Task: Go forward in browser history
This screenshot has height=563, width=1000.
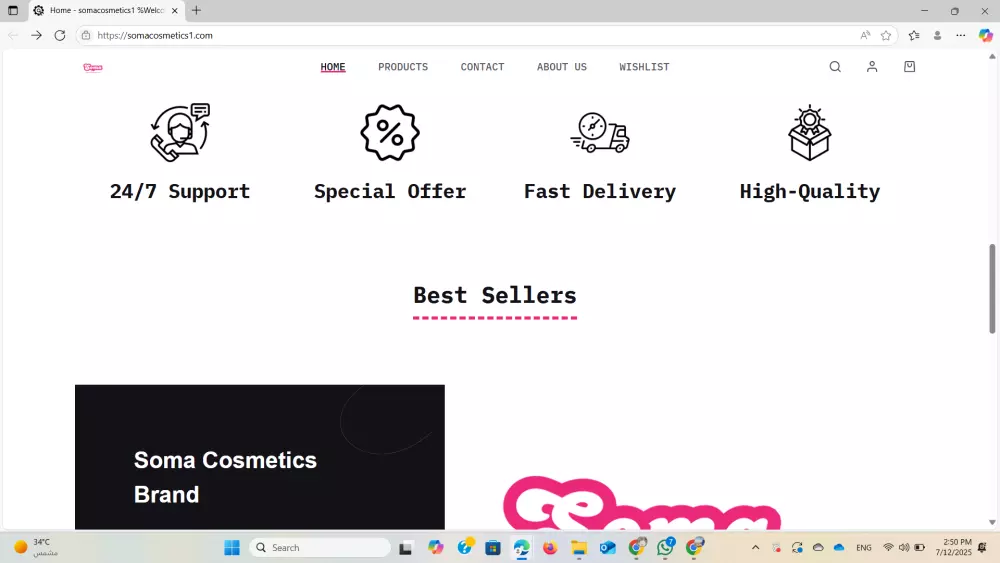Action: coord(36,36)
